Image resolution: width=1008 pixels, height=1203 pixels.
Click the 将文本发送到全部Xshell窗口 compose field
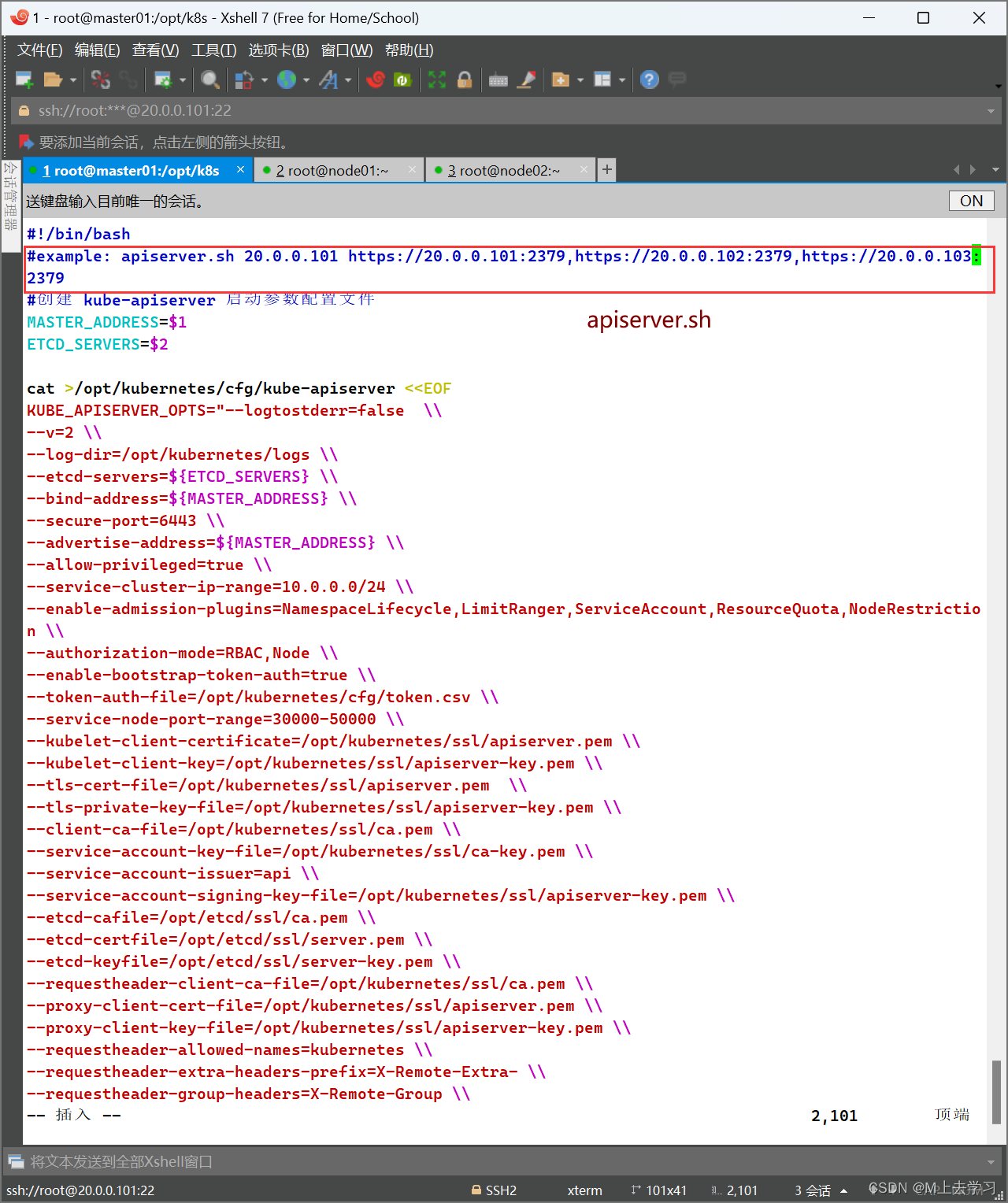coord(504,1161)
